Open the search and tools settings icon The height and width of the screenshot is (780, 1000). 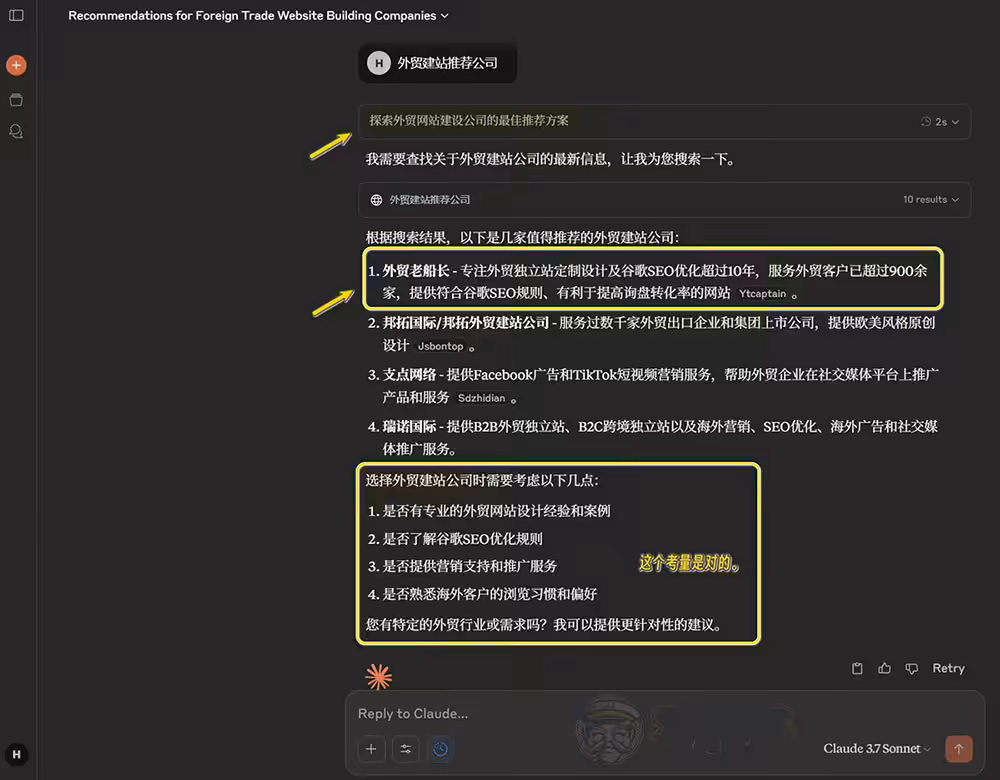(406, 749)
